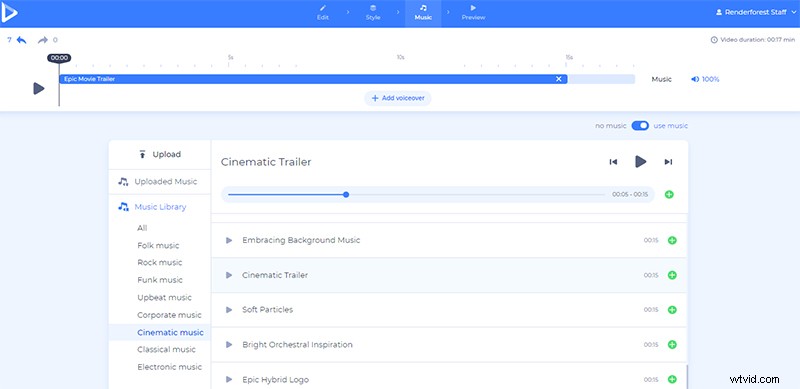Add Bright Orchestral Inspiration to video
Image resolution: width=800 pixels, height=389 pixels.
click(x=672, y=345)
